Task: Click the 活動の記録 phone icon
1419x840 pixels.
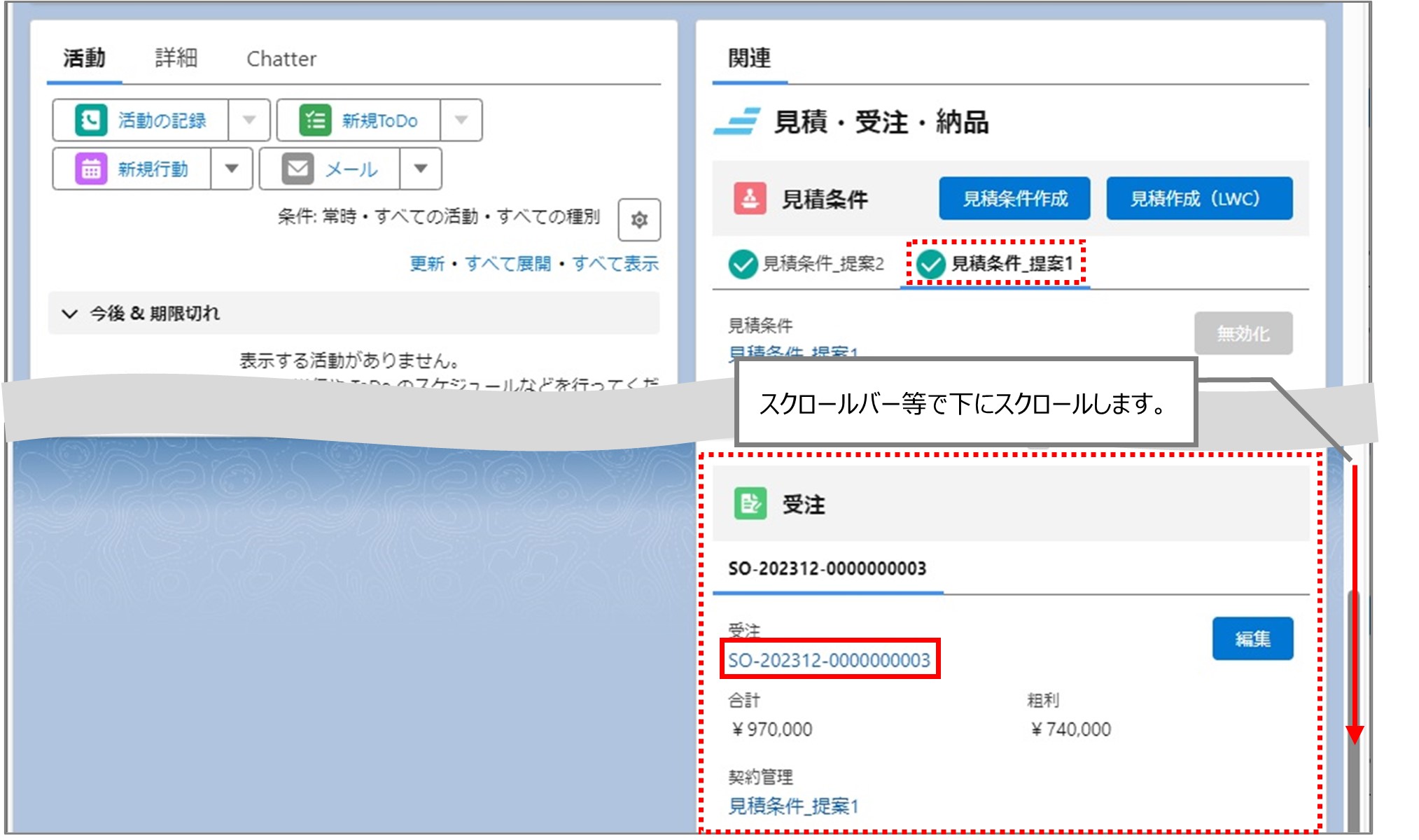Action: [x=91, y=120]
